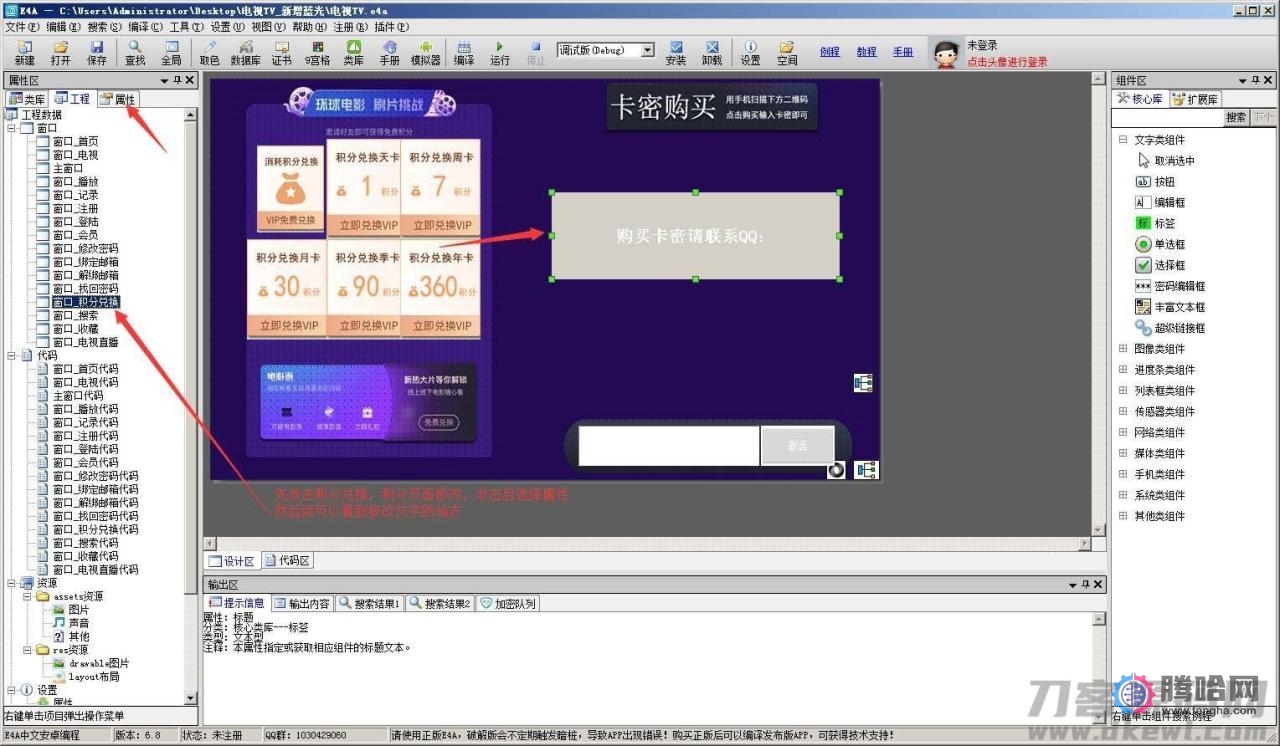The height and width of the screenshot is (746, 1280).
Task: Click the 类库 toolbar icon
Action: click(x=354, y=53)
